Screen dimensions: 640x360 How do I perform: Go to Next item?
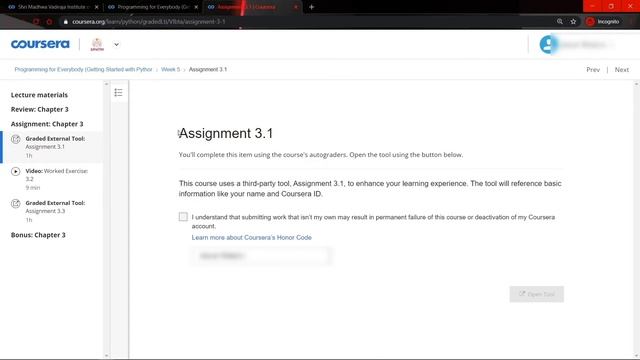(622, 70)
